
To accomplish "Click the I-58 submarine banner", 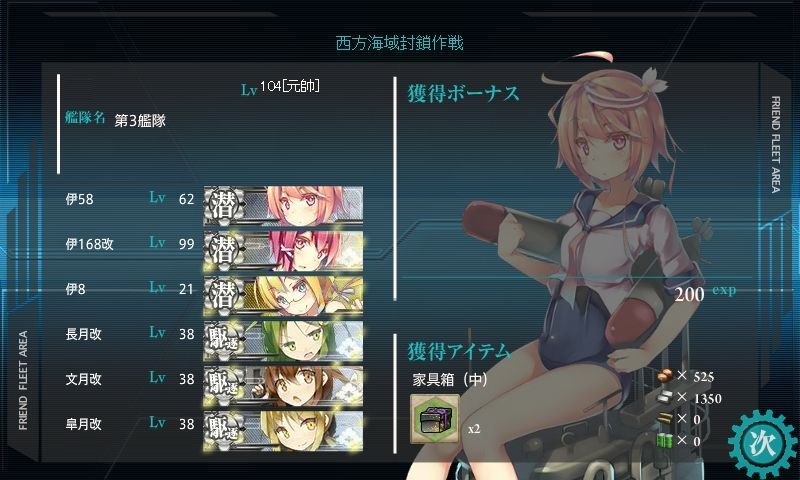I will (x=283, y=206).
